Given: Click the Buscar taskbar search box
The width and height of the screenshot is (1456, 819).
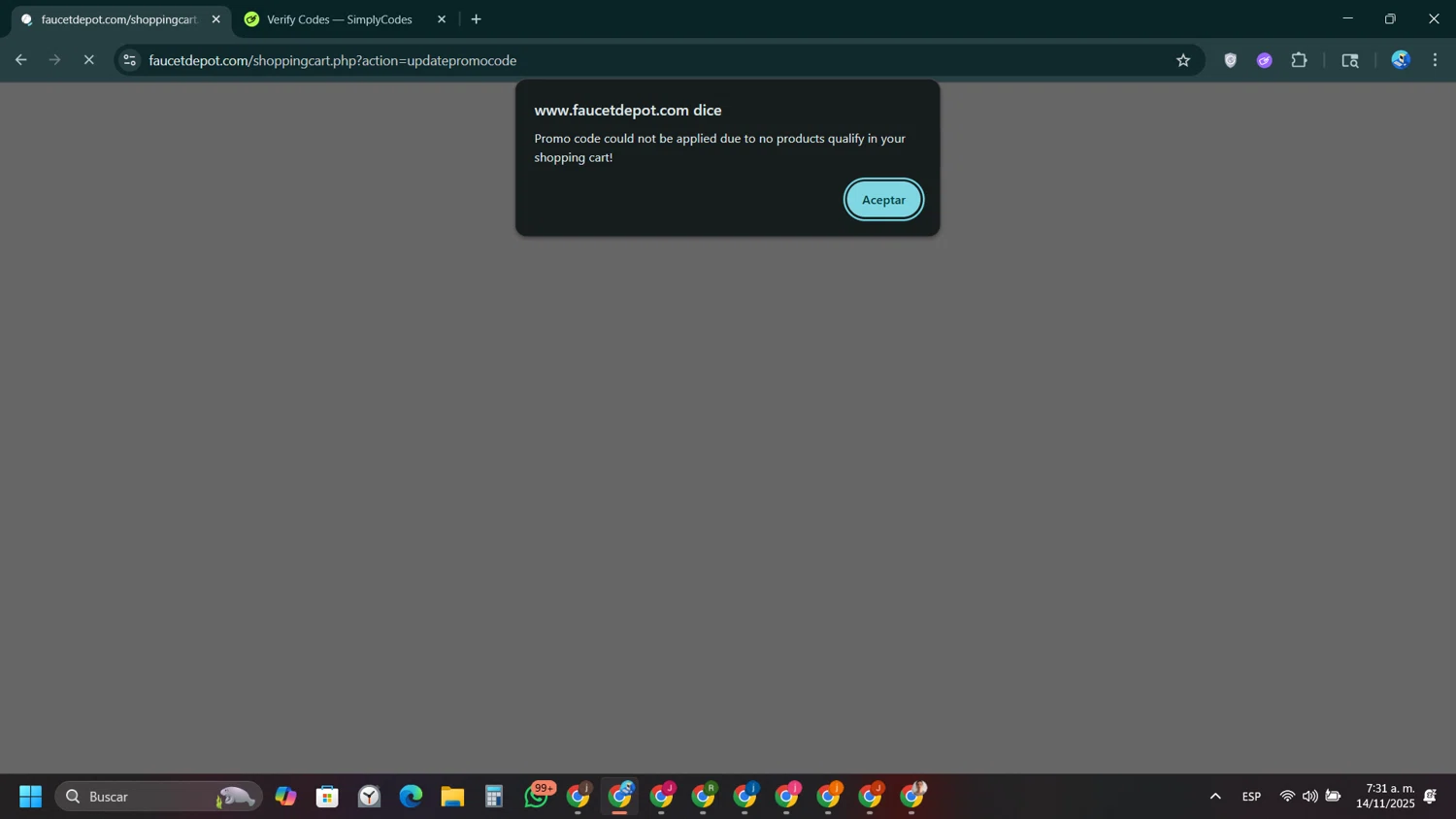Looking at the screenshot, I should (x=158, y=797).
